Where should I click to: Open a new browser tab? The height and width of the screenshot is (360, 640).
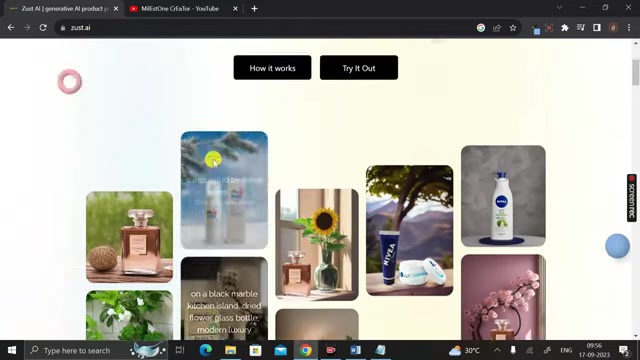tap(254, 9)
